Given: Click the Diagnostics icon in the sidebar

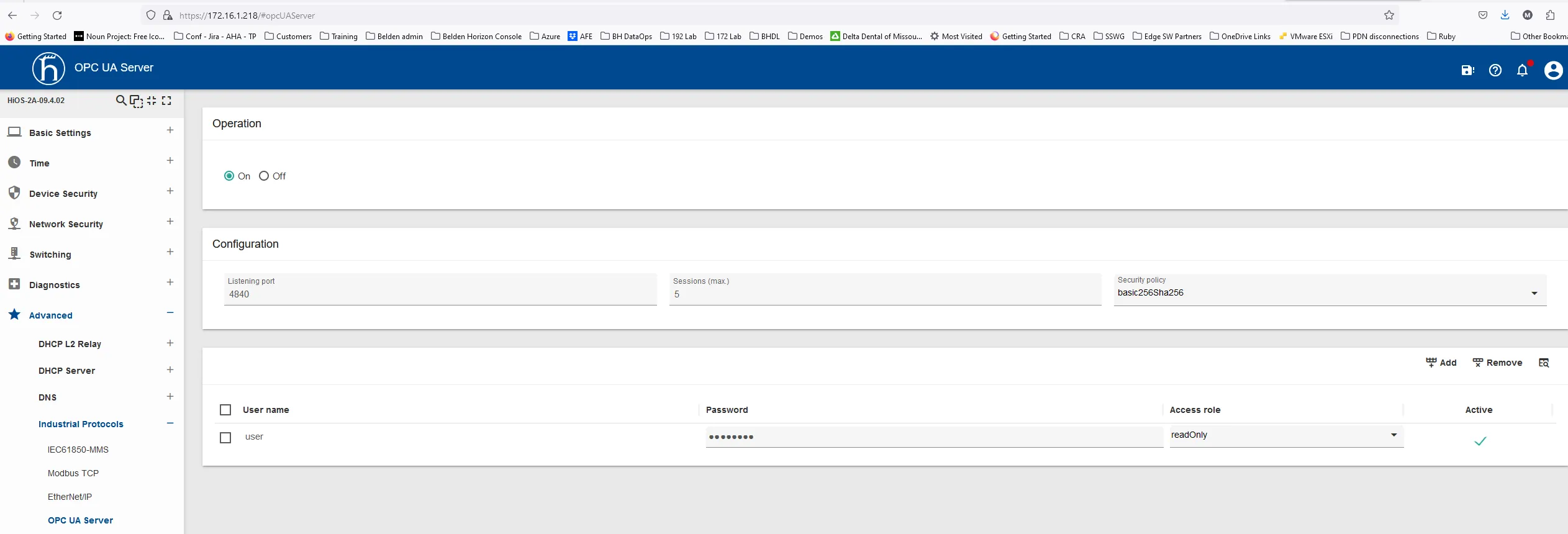Looking at the screenshot, I should 14,284.
